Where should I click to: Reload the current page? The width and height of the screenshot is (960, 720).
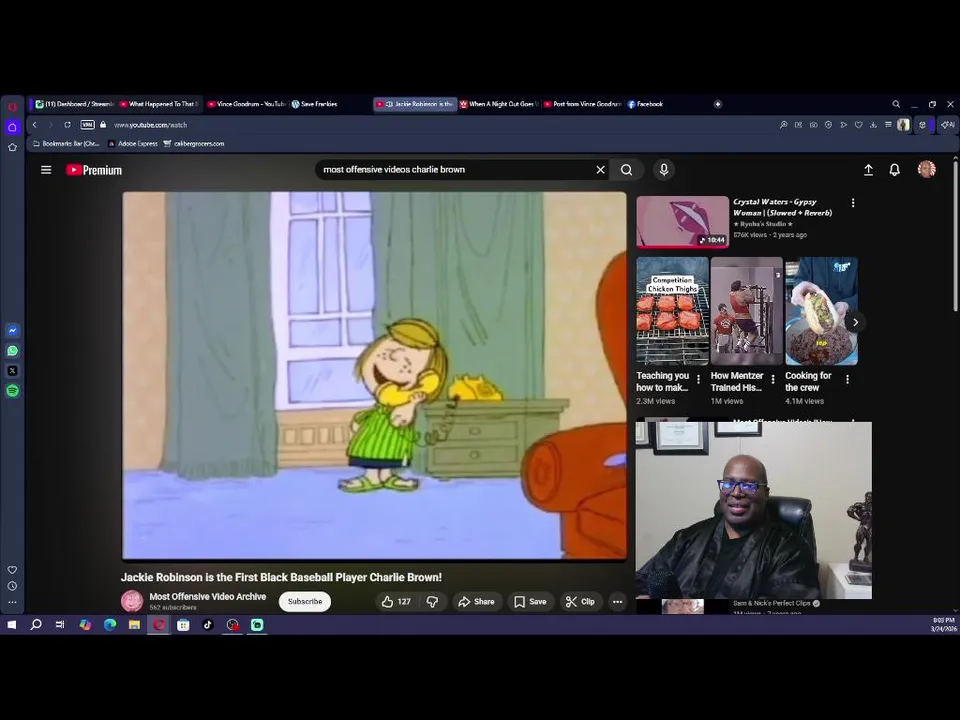67,125
